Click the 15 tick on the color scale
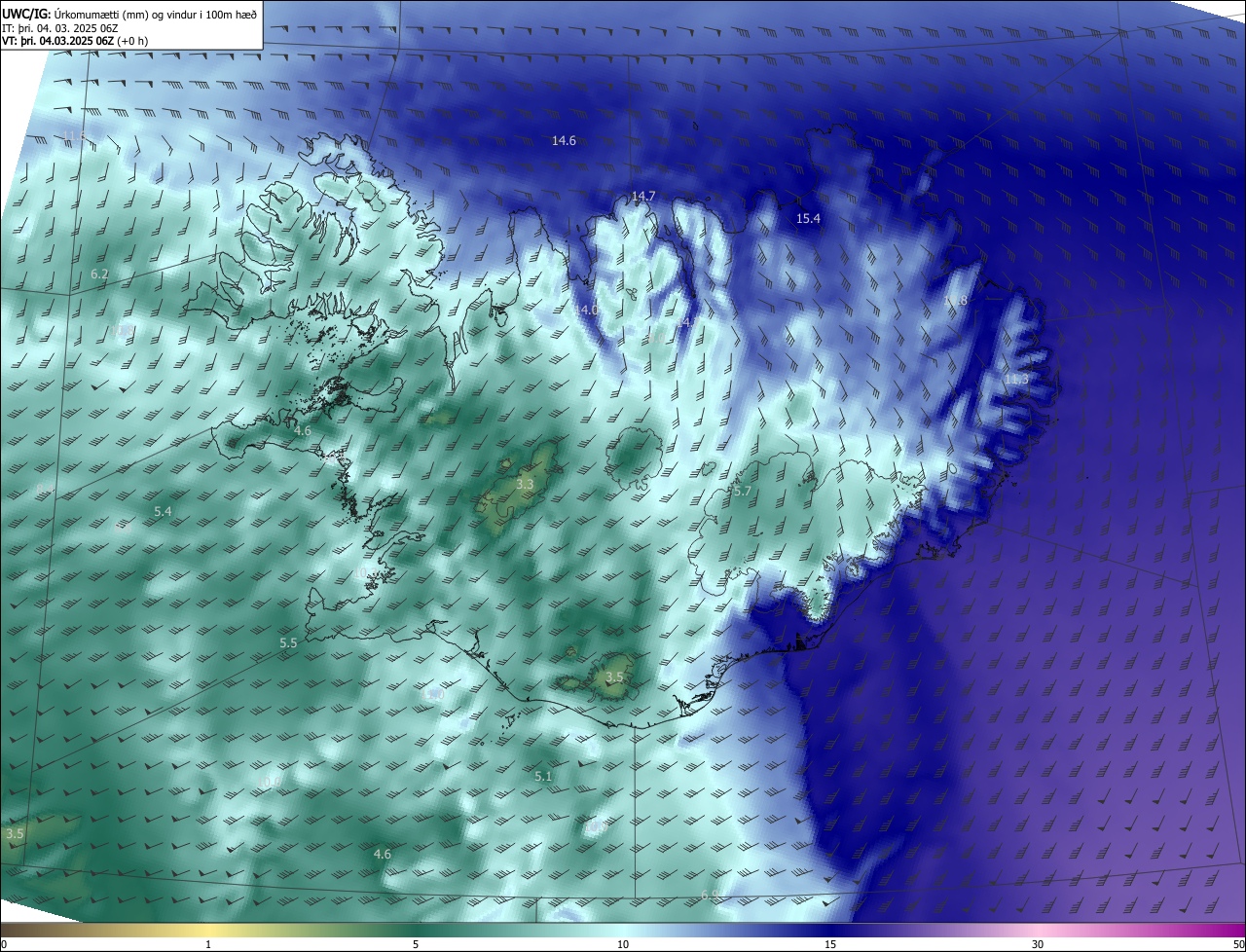This screenshot has width=1246, height=952. click(830, 945)
